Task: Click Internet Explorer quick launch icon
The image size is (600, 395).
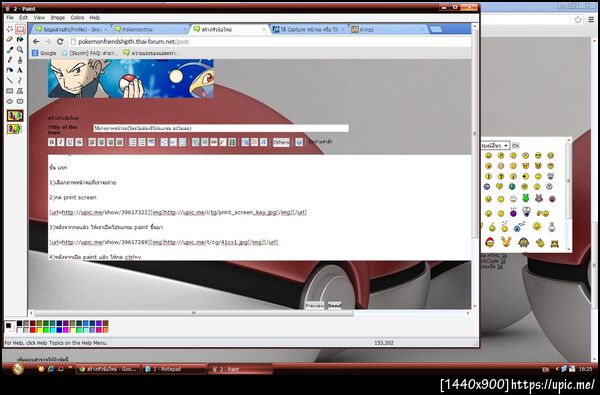Action: coord(51,369)
